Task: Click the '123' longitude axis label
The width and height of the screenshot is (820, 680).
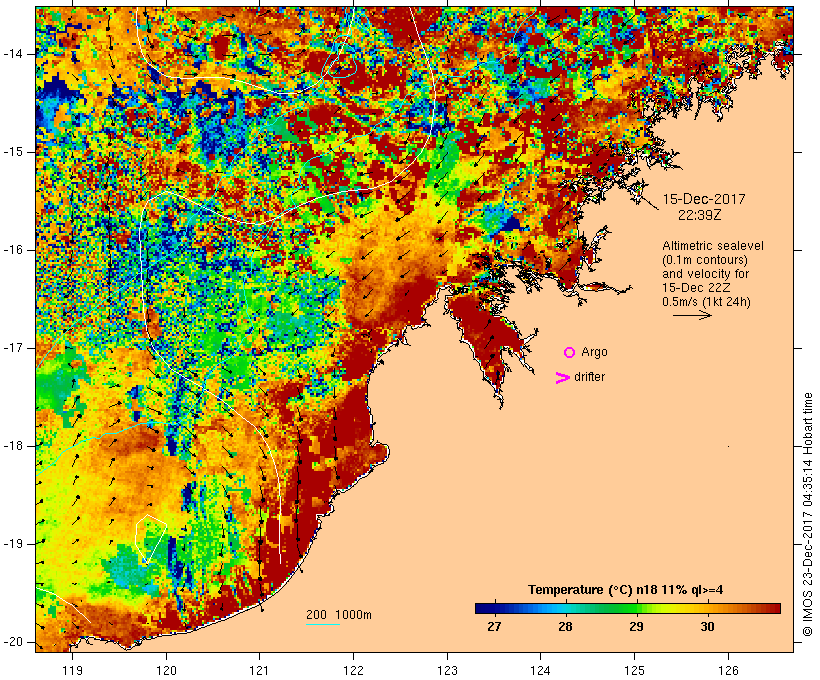Action: pos(447,670)
